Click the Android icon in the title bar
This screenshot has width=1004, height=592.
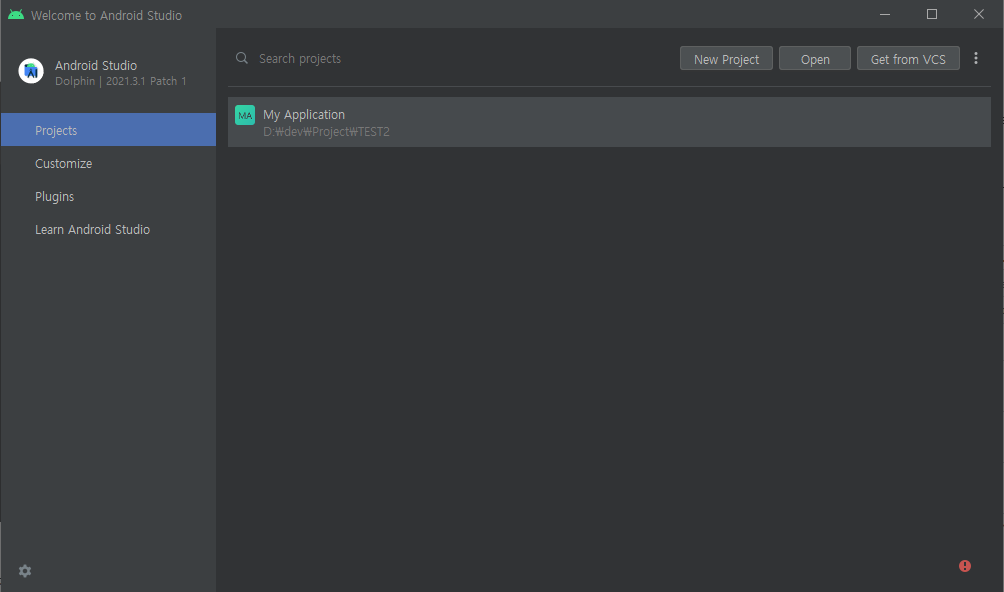pyautogui.click(x=16, y=15)
